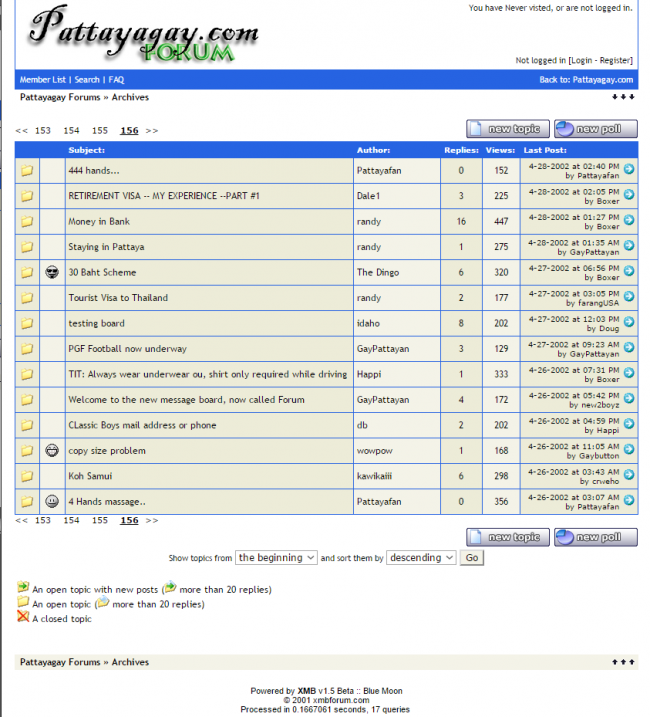The height and width of the screenshot is (717, 650).
Task: Click last-post arrow for Money in Bank
Action: click(629, 220)
